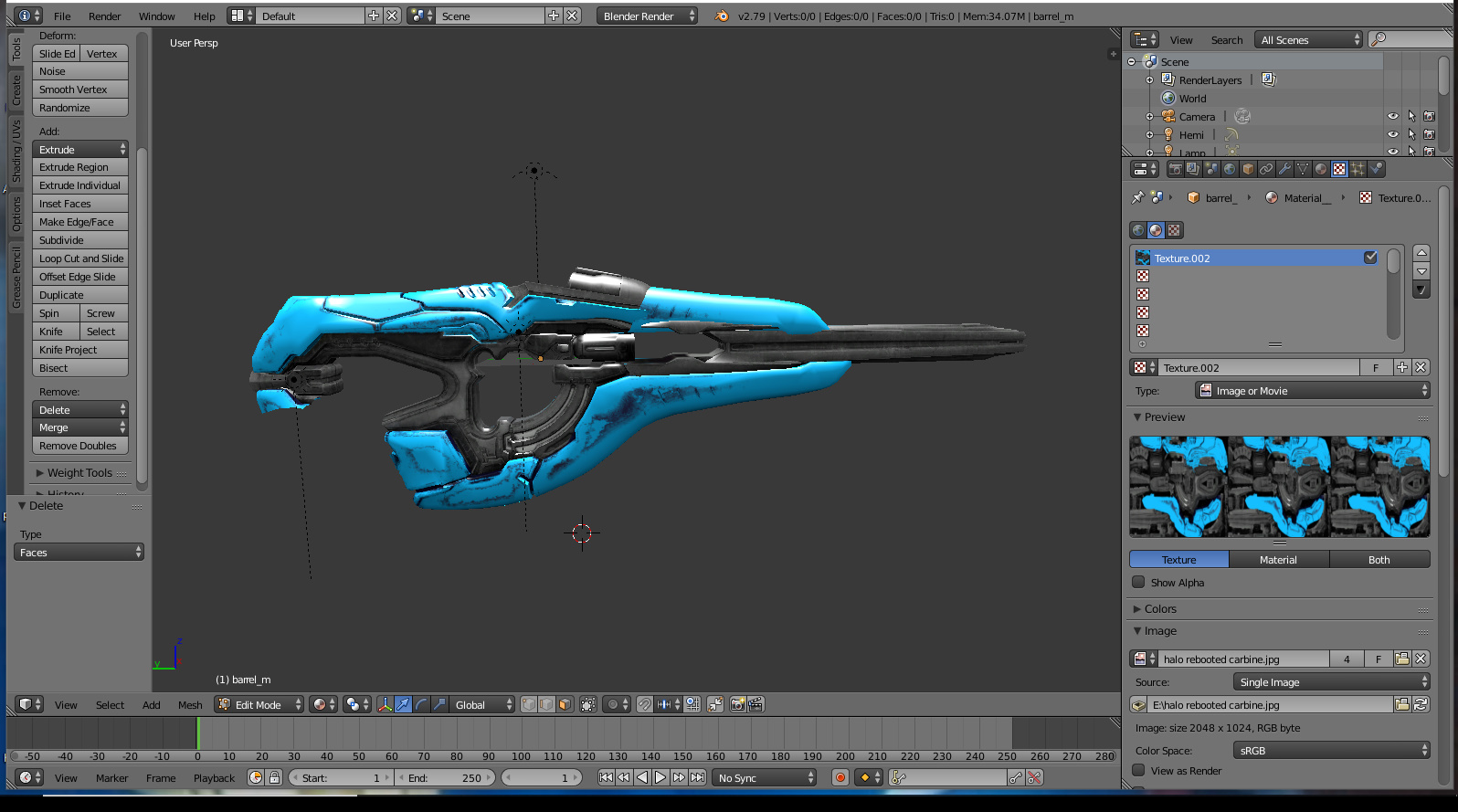The image size is (1458, 812).
Task: Click the Loop Cut and Slide button
Action: point(80,258)
